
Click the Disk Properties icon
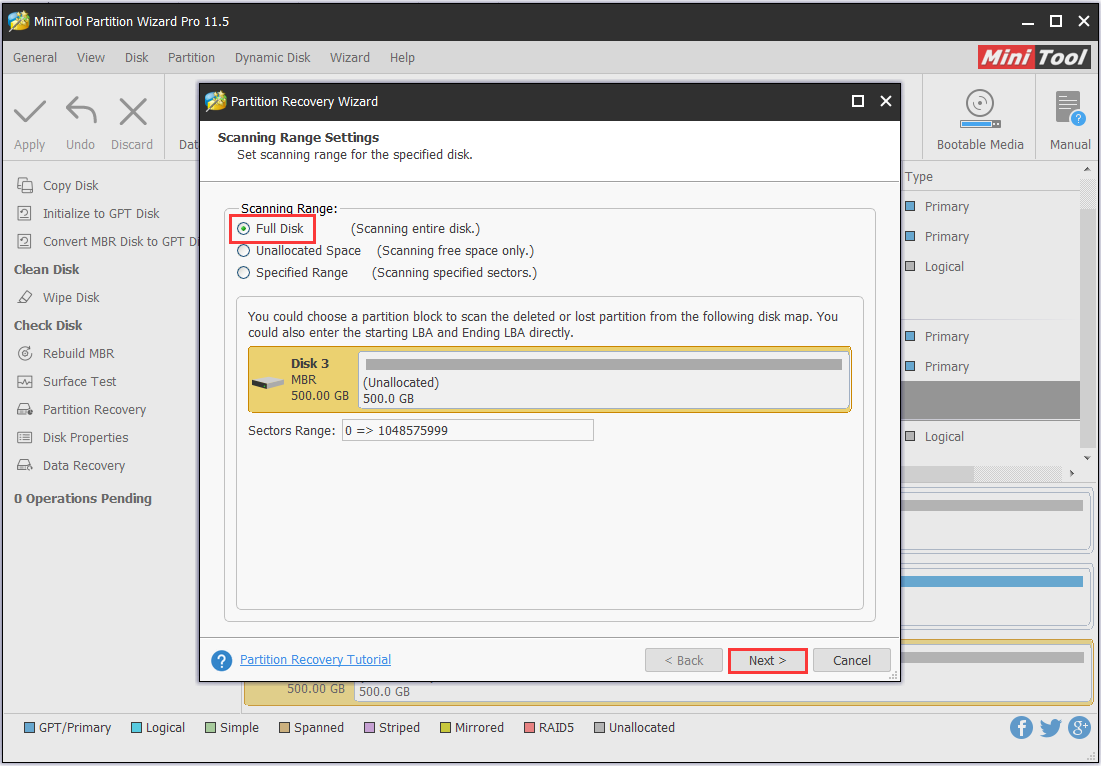pyautogui.click(x=25, y=437)
